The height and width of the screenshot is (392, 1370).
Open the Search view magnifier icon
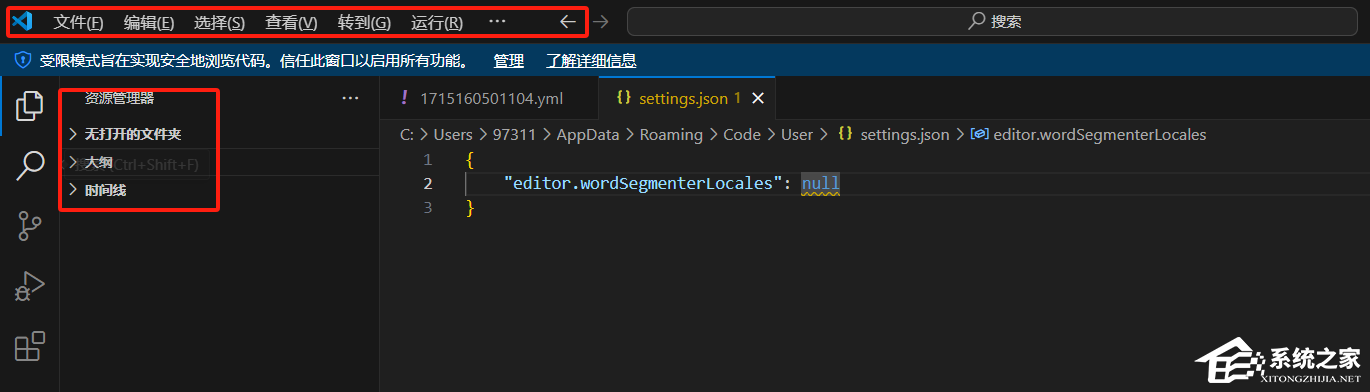[30, 166]
